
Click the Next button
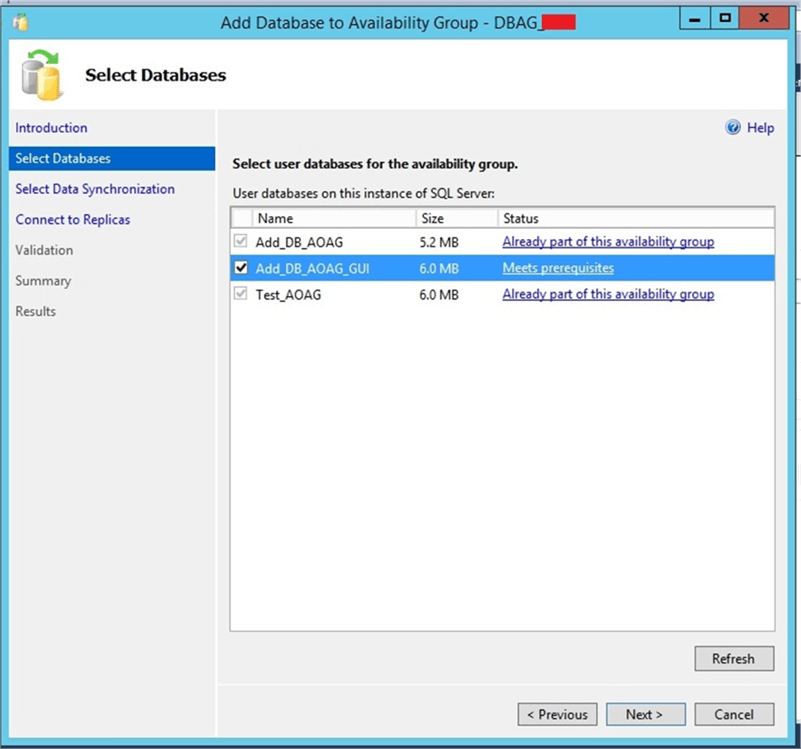(x=645, y=714)
